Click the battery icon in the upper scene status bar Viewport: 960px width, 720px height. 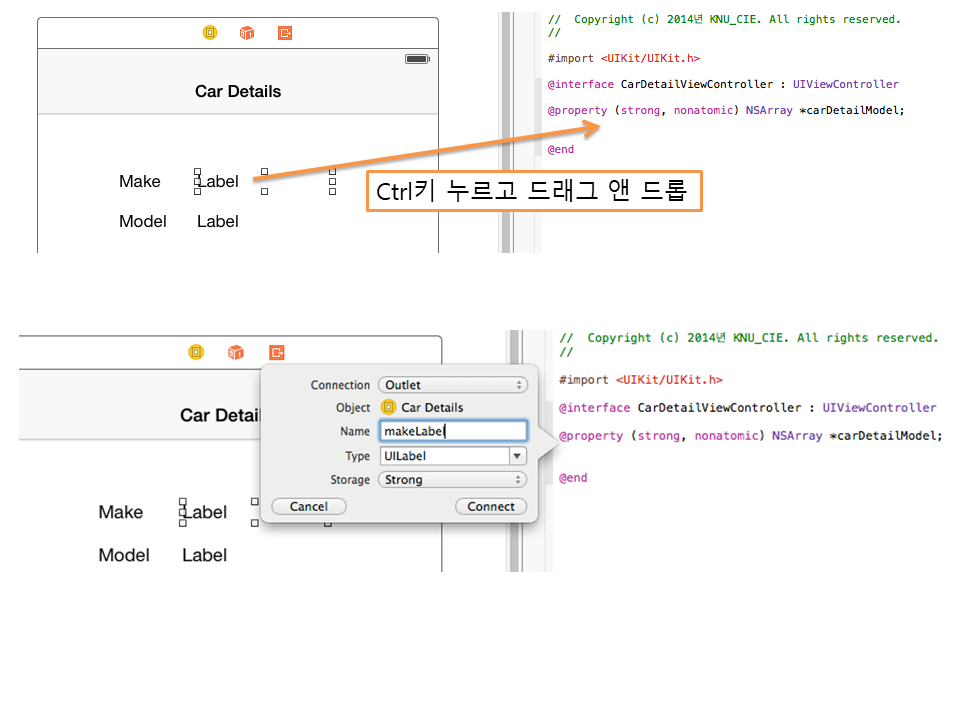click(x=417, y=59)
